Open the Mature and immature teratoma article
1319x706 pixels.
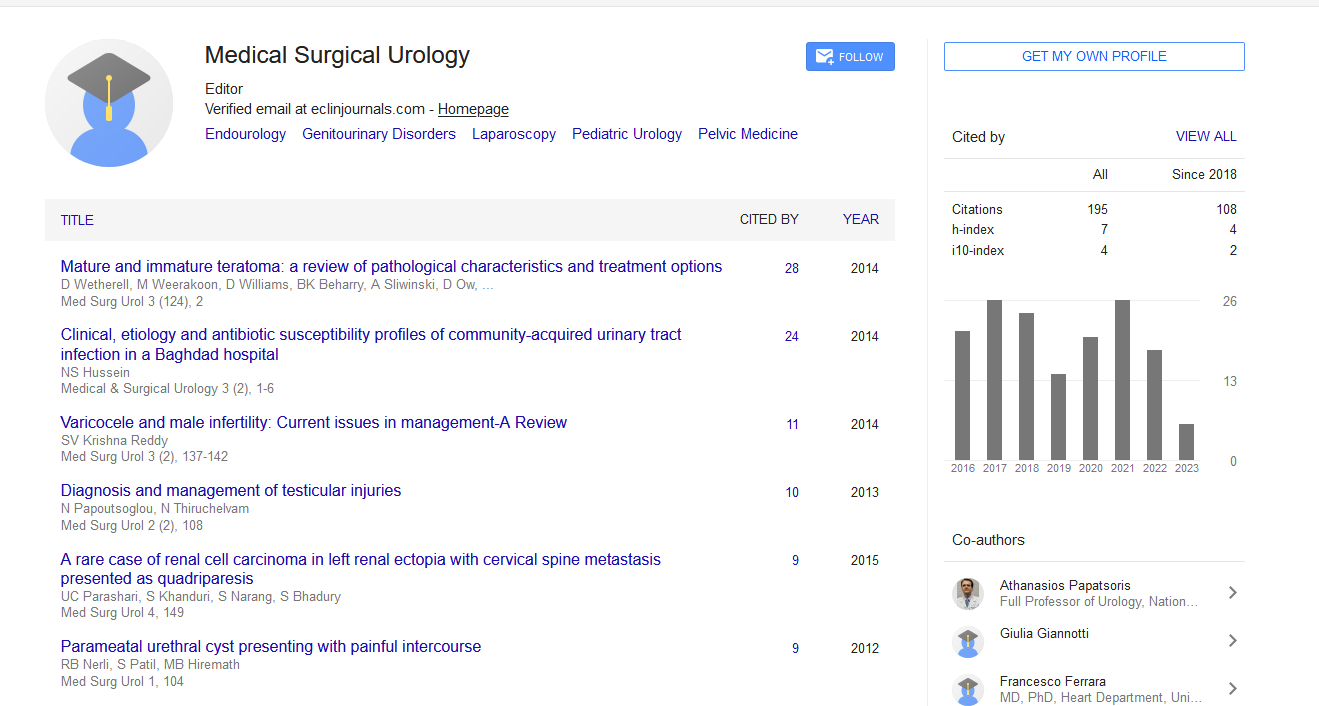point(391,267)
